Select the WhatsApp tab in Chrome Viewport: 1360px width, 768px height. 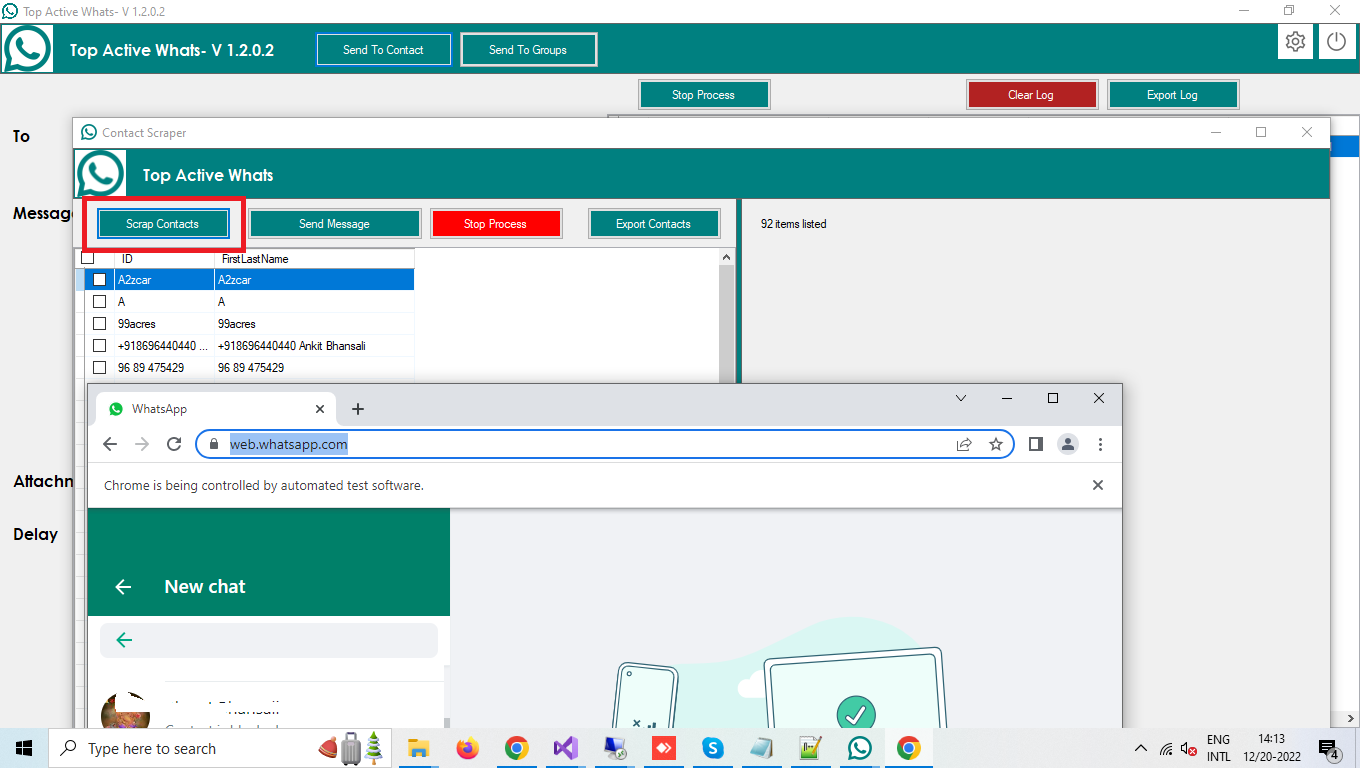(216, 409)
